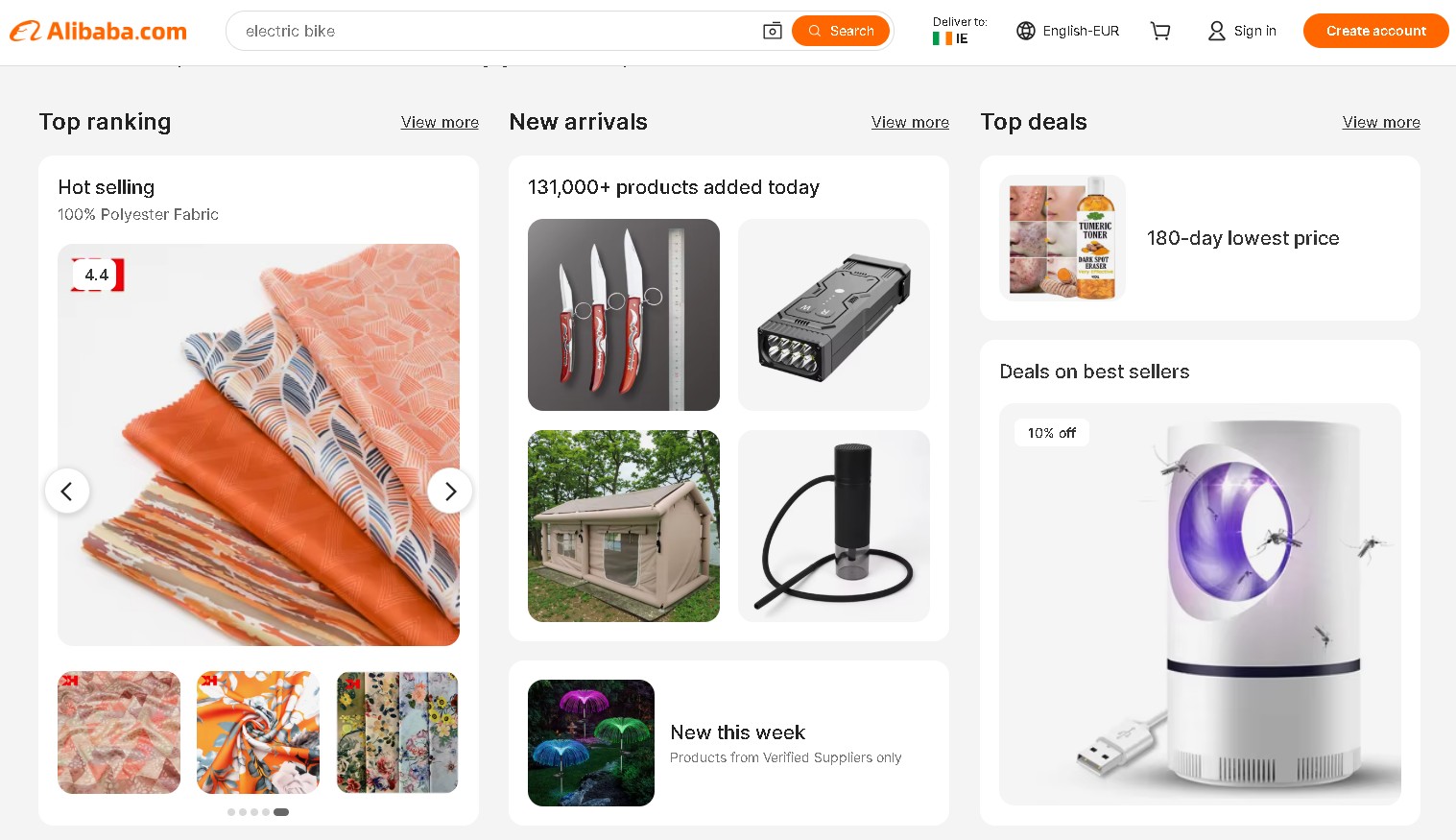Click the orange Search button
The height and width of the screenshot is (840, 1456).
coord(841,31)
